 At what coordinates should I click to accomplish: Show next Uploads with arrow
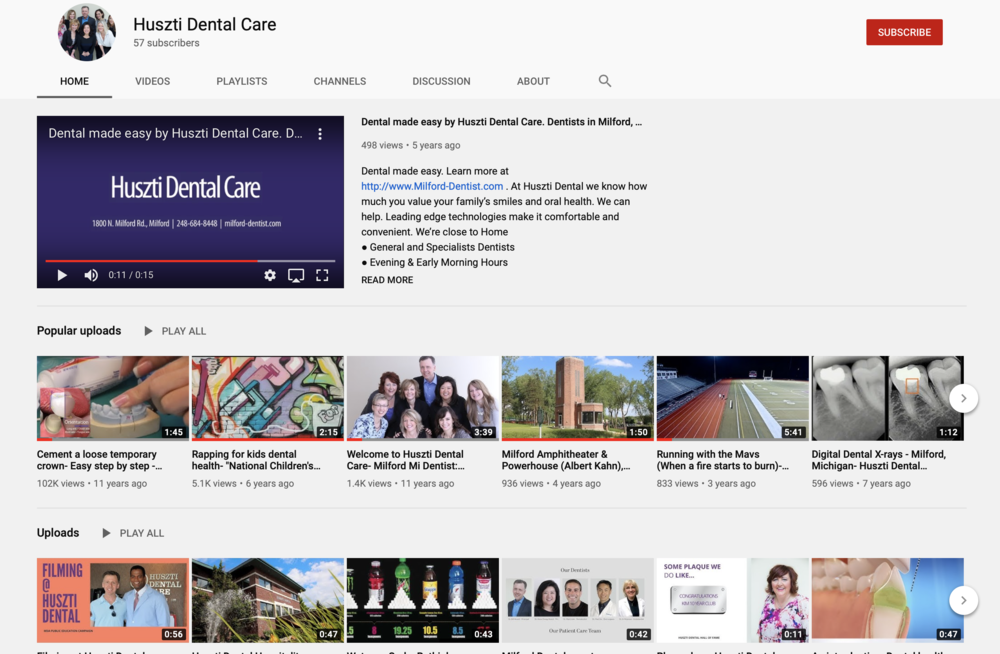pyautogui.click(x=963, y=600)
